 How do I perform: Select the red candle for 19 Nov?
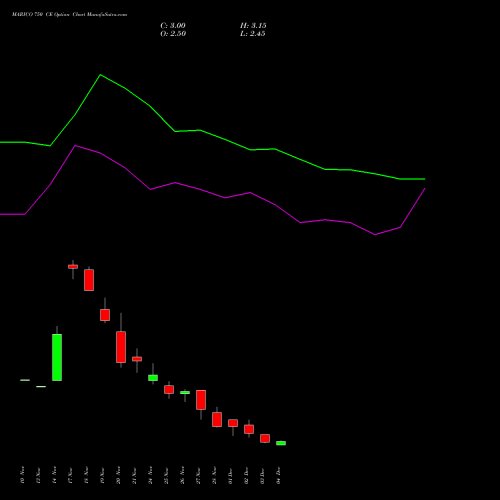[105, 315]
